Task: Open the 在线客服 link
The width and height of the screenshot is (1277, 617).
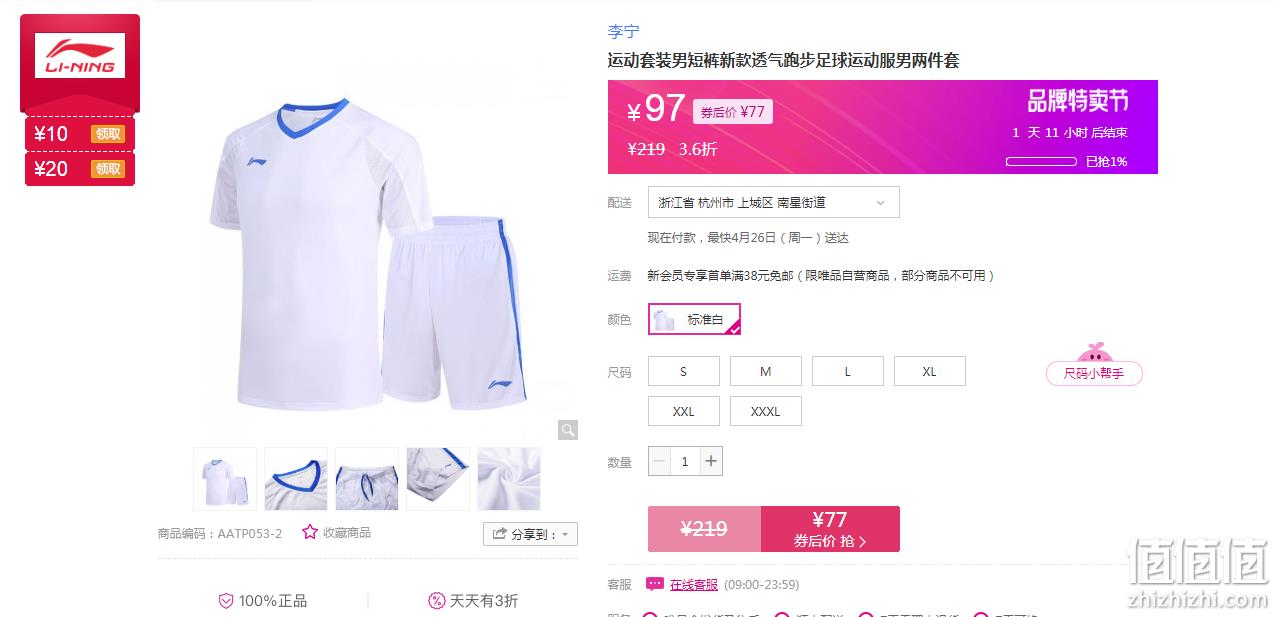Action: (x=694, y=584)
